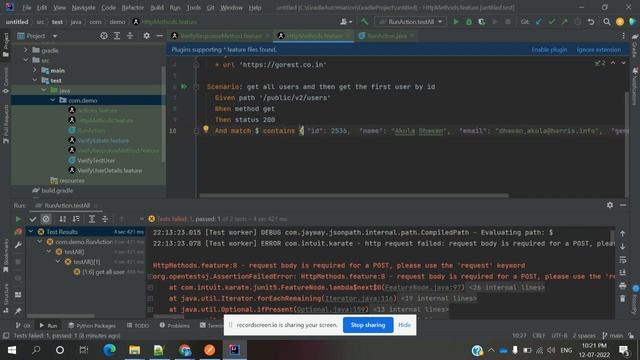
Task: Click Expand All in Project panel header
Action: click(117, 36)
